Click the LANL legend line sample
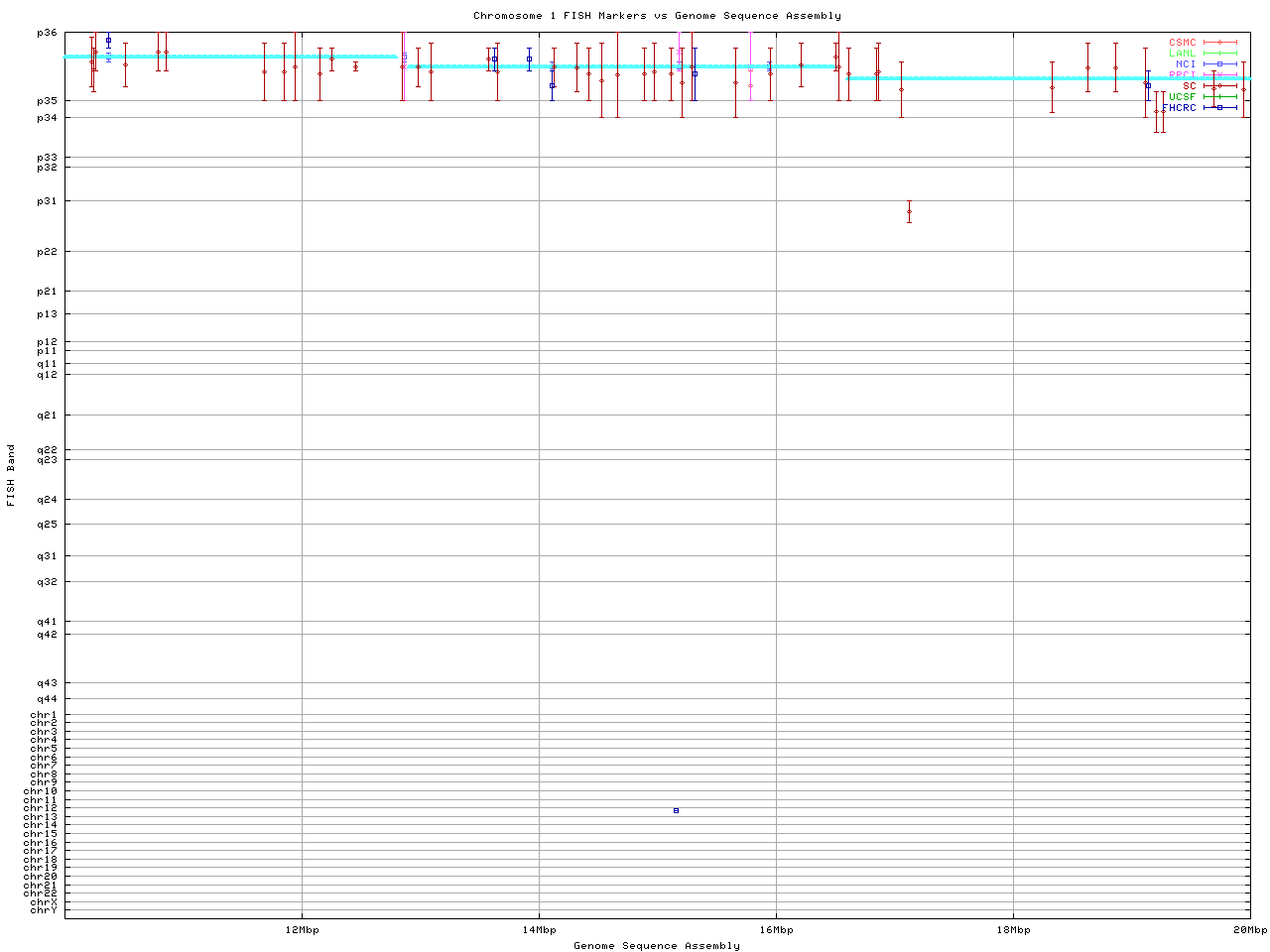The image size is (1270, 952). click(x=1219, y=54)
